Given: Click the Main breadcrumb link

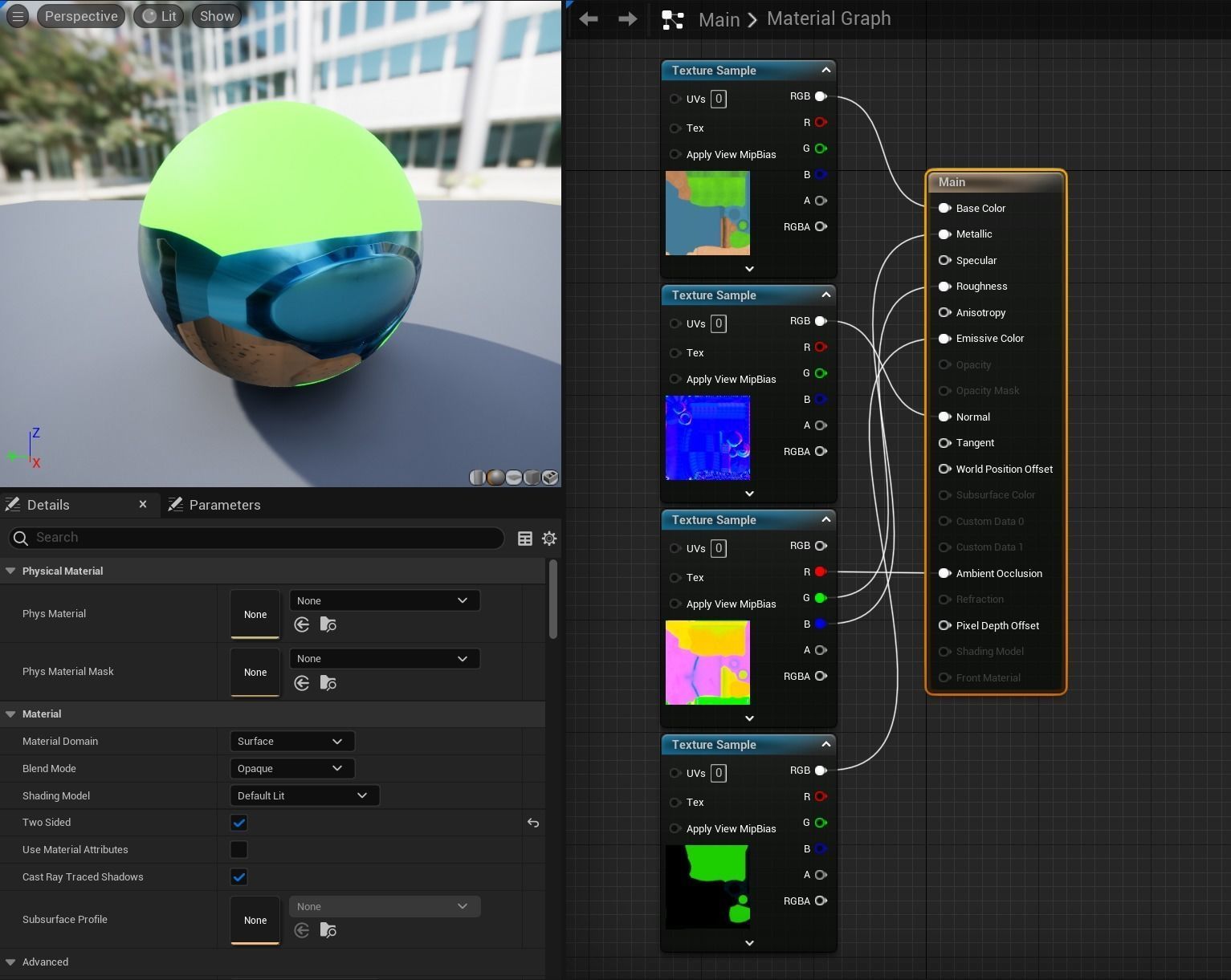Looking at the screenshot, I should [719, 19].
